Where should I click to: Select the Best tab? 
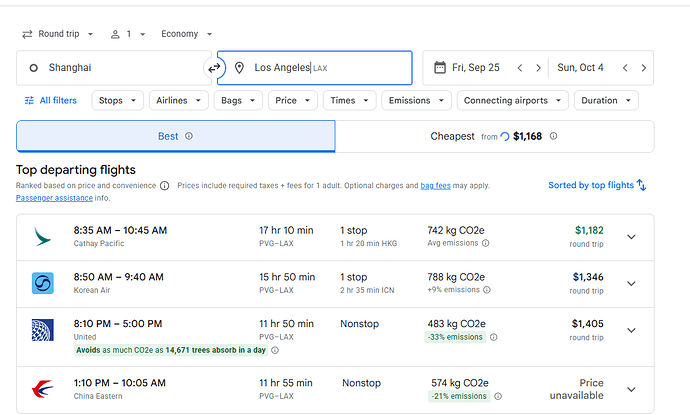click(x=176, y=136)
